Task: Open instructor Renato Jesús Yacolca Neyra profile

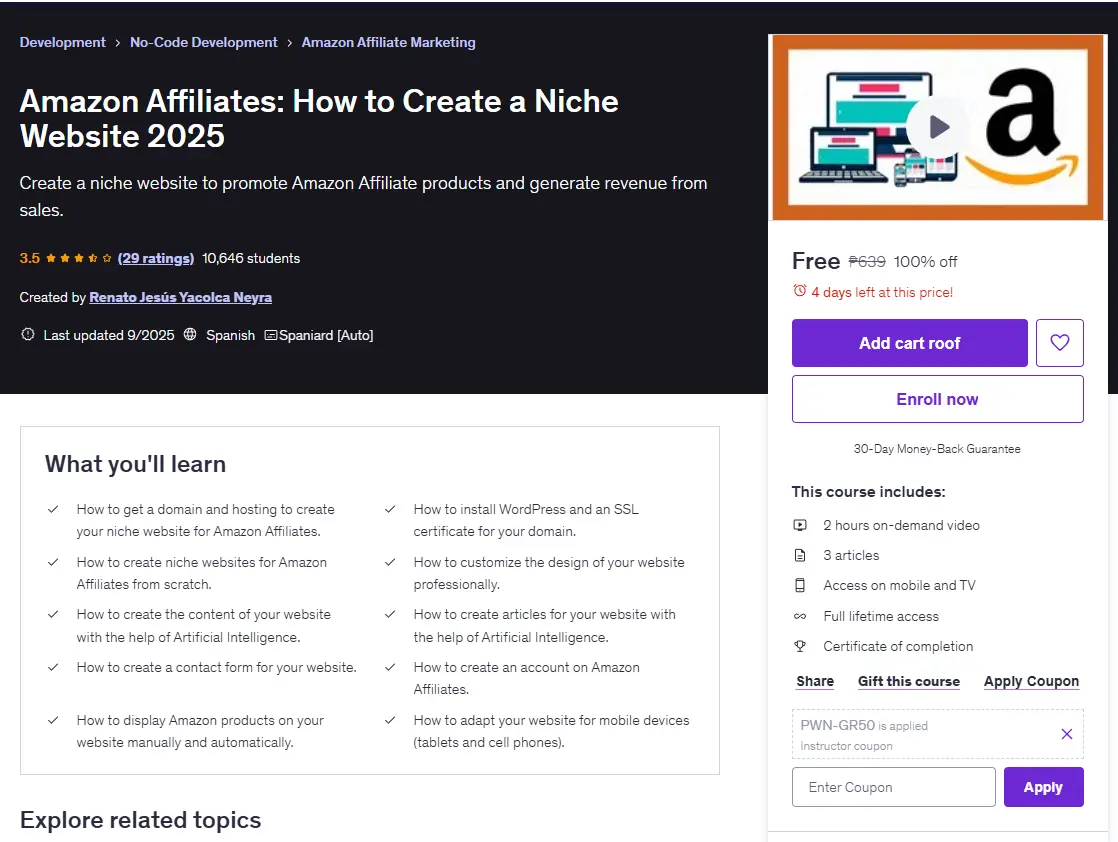Action: pyautogui.click(x=180, y=297)
